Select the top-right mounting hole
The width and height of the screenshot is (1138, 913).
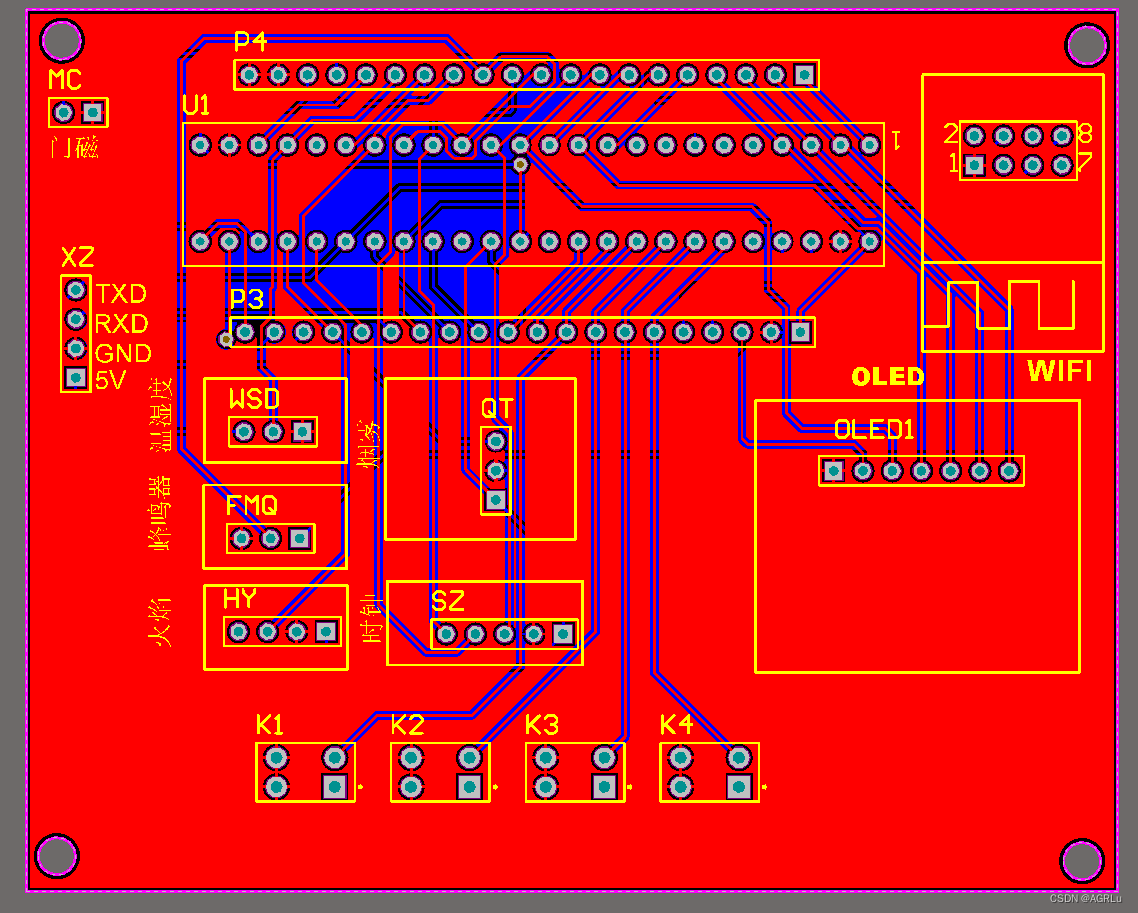click(x=1086, y=44)
